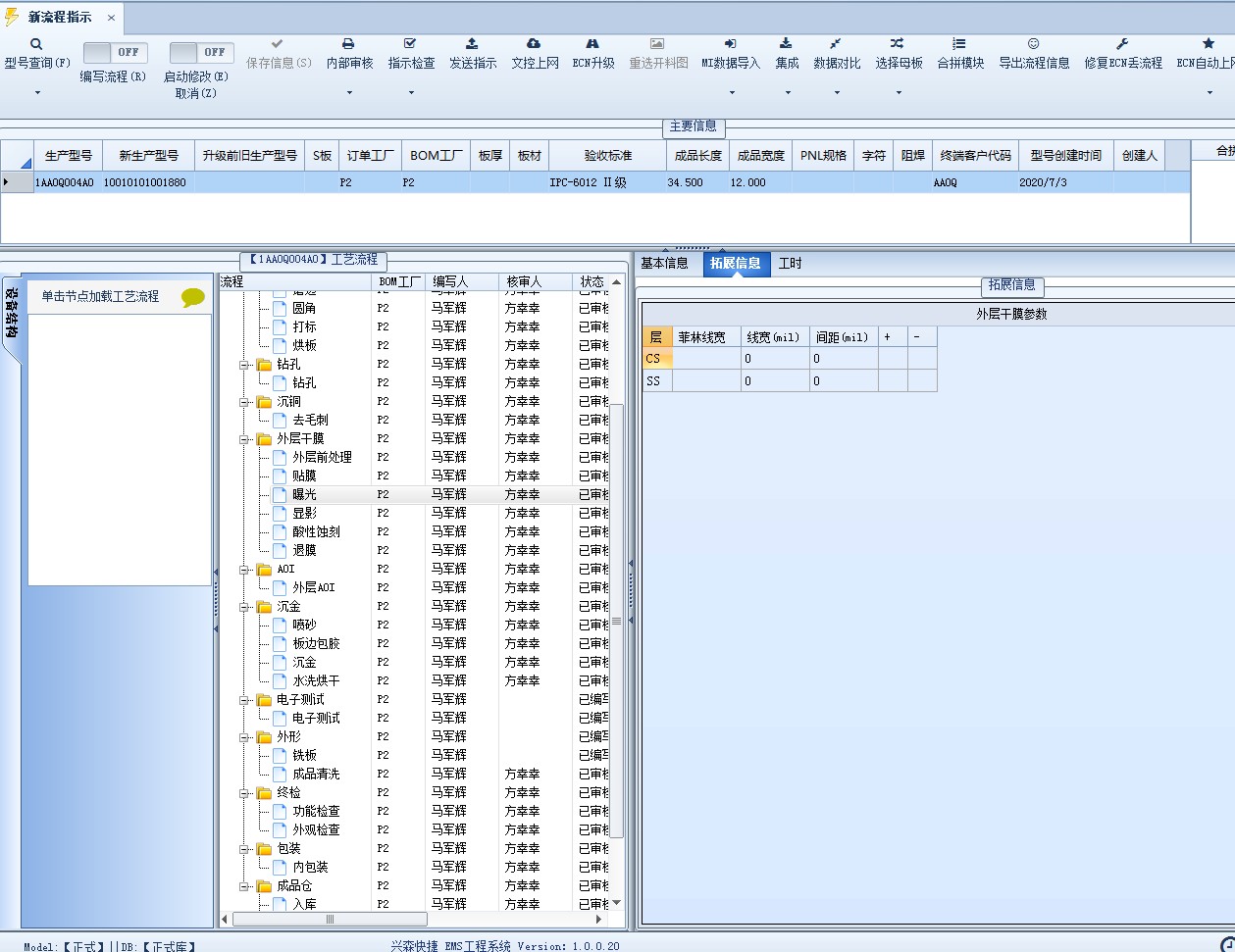This screenshot has width=1235, height=952.
Task: Click the 文控上网 cloud icon
Action: (534, 44)
